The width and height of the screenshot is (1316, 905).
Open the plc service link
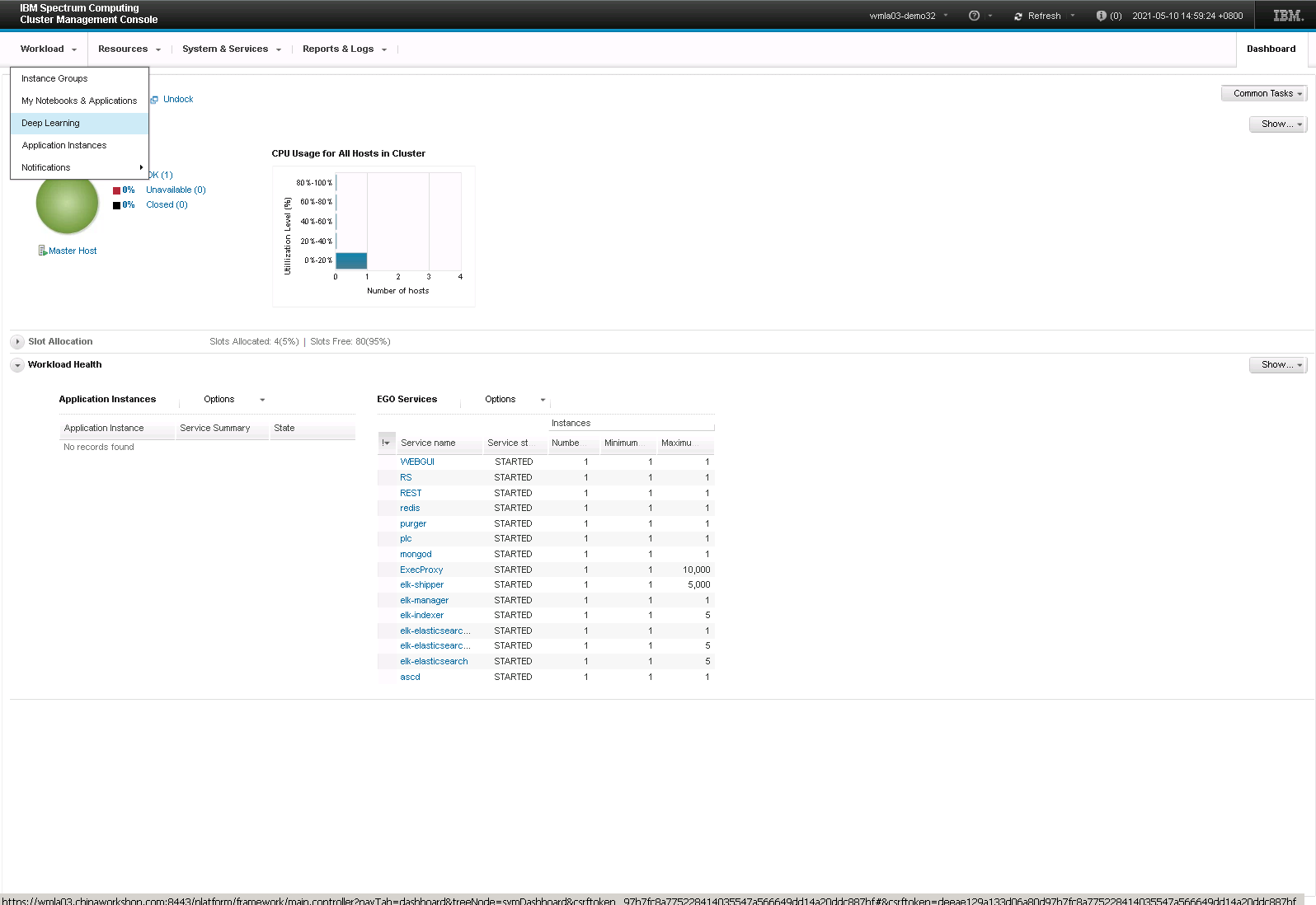click(x=406, y=538)
